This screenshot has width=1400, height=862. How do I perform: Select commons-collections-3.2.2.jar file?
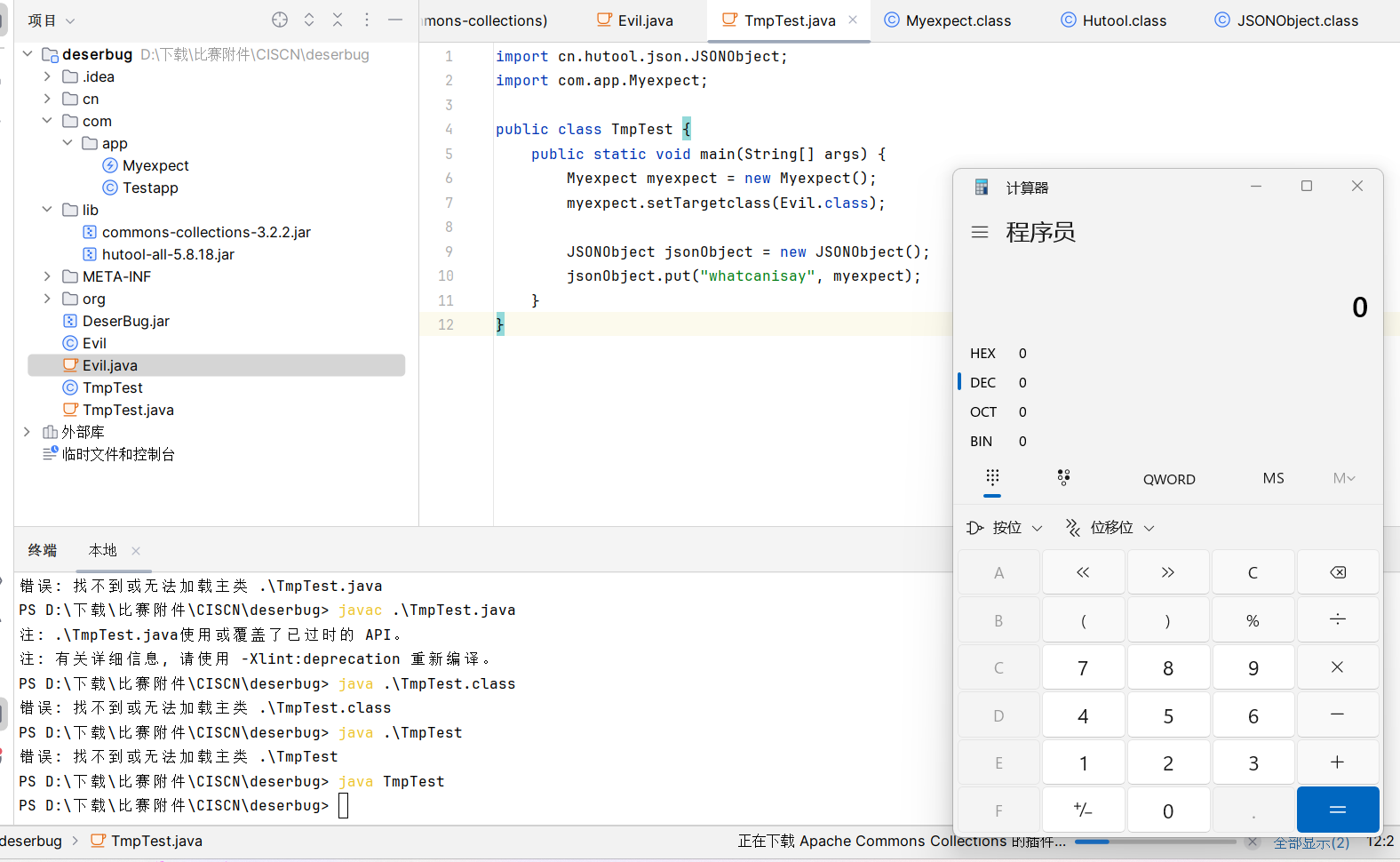point(196,232)
